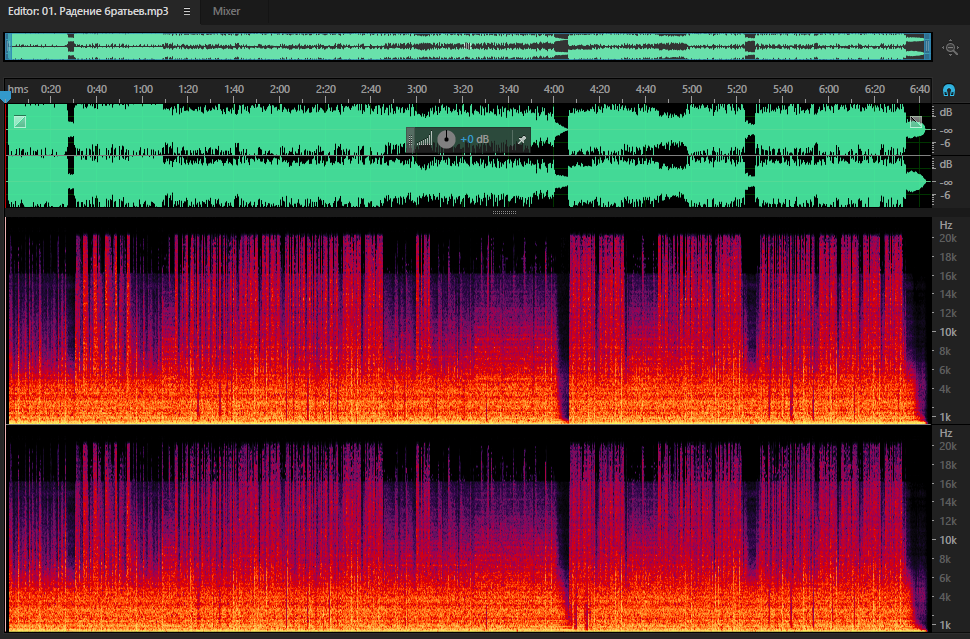Click the hms time format label

tap(18, 89)
